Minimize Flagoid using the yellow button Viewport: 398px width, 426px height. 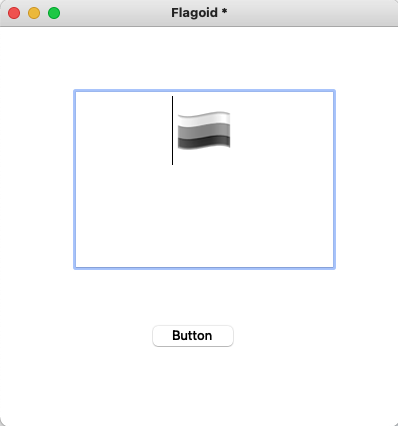point(34,13)
